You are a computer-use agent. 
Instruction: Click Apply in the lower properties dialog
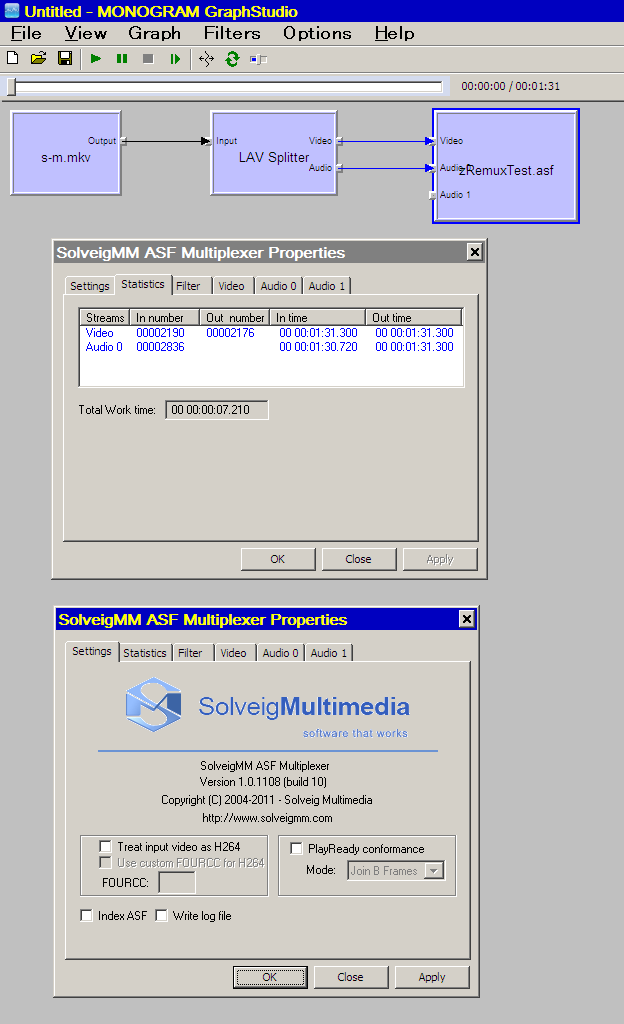[432, 977]
